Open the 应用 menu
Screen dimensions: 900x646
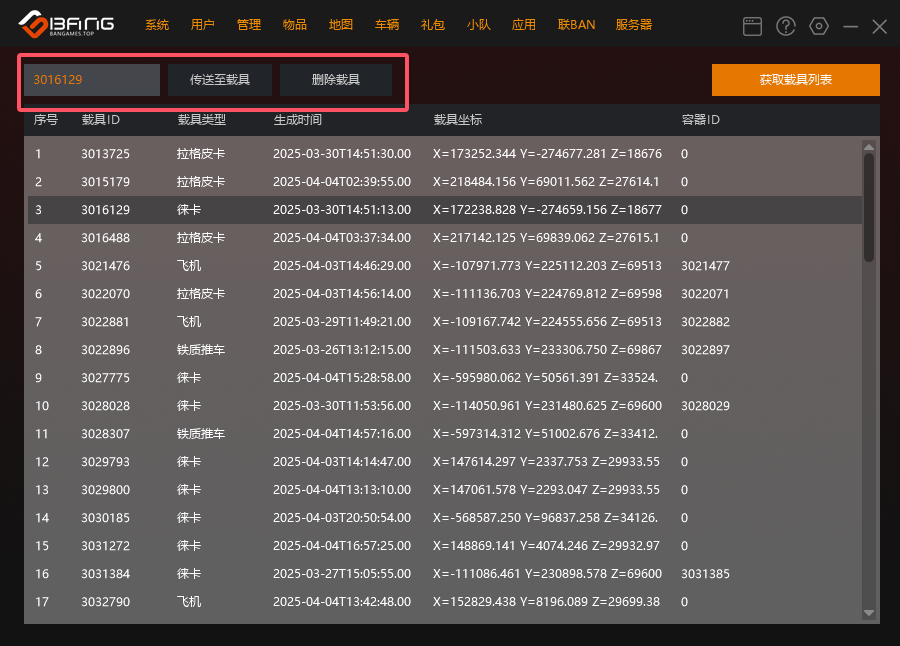(x=523, y=25)
